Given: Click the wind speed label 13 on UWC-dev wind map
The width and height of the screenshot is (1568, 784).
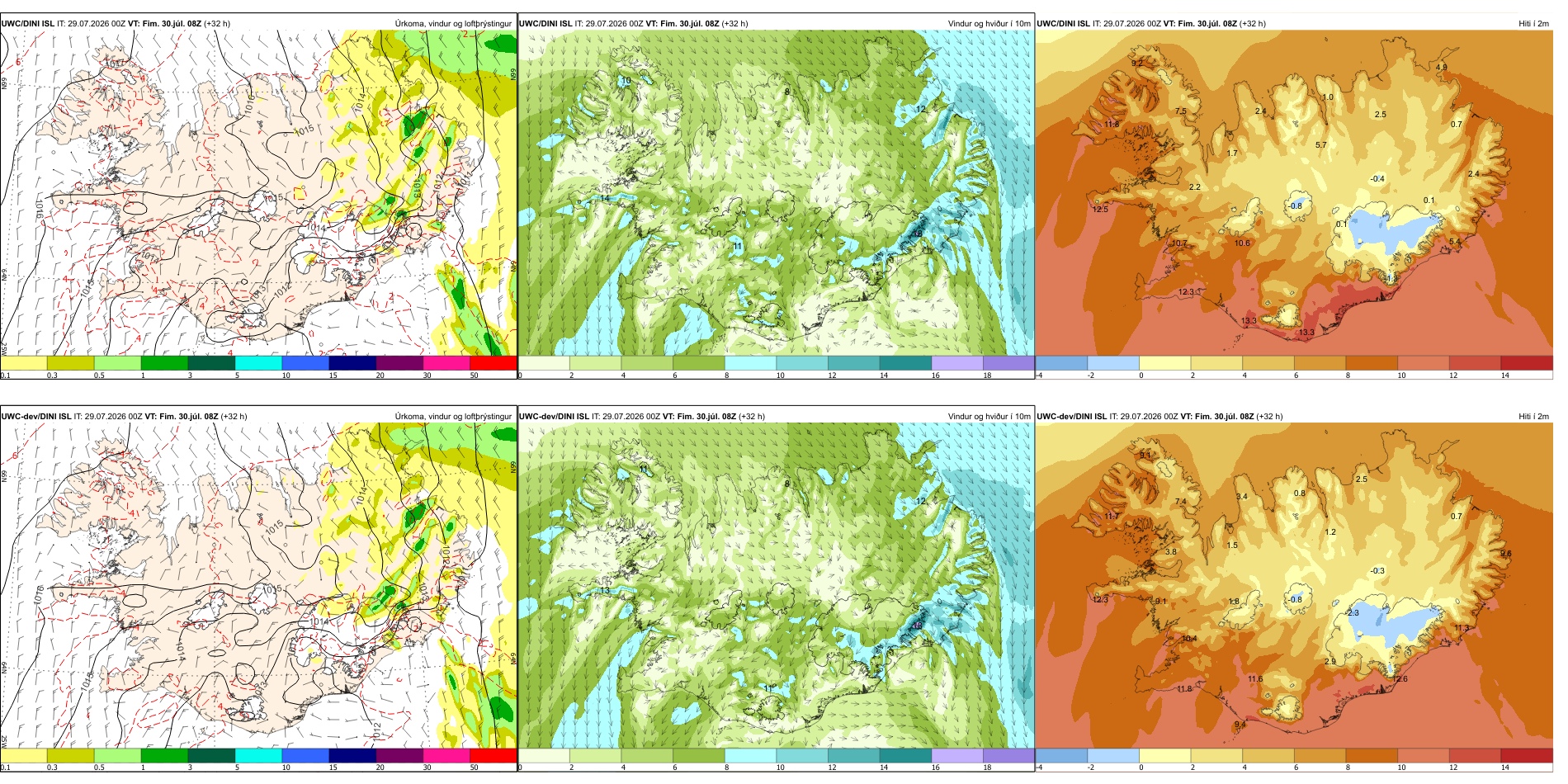Looking at the screenshot, I should click(605, 591).
